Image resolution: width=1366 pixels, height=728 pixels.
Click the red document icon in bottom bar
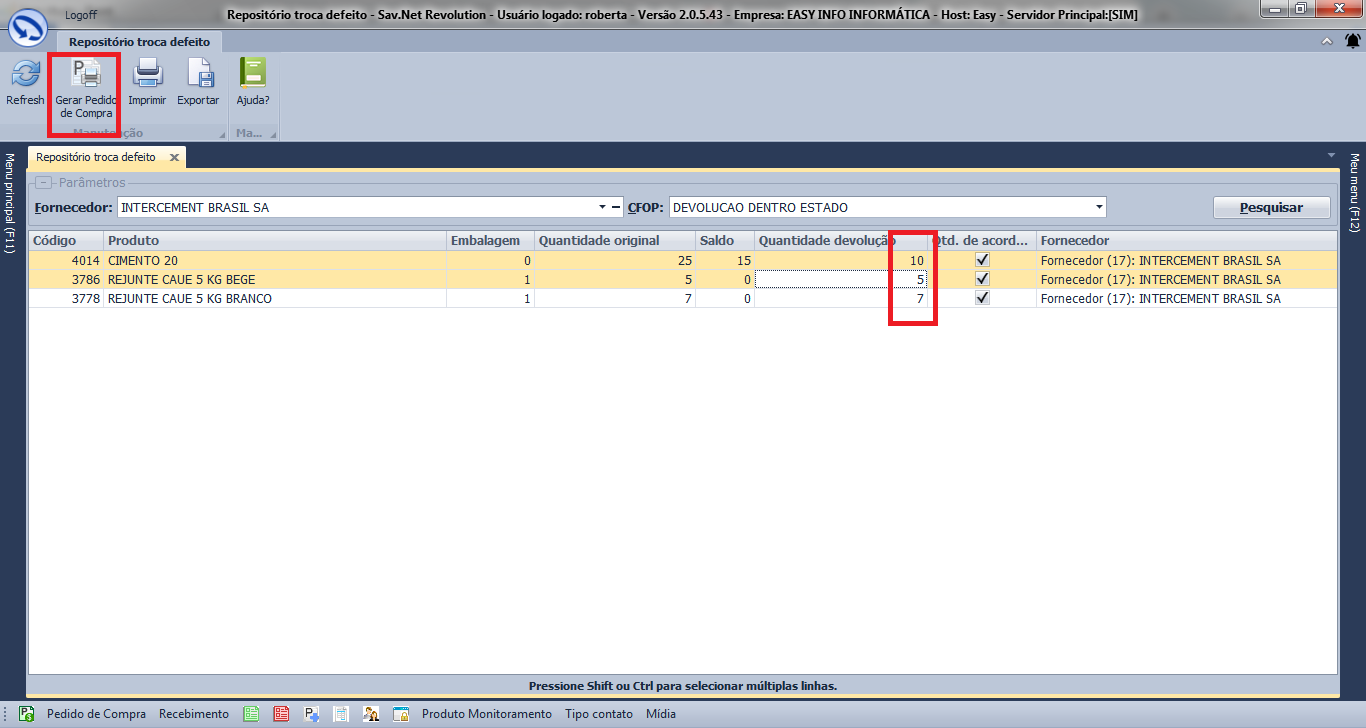281,714
